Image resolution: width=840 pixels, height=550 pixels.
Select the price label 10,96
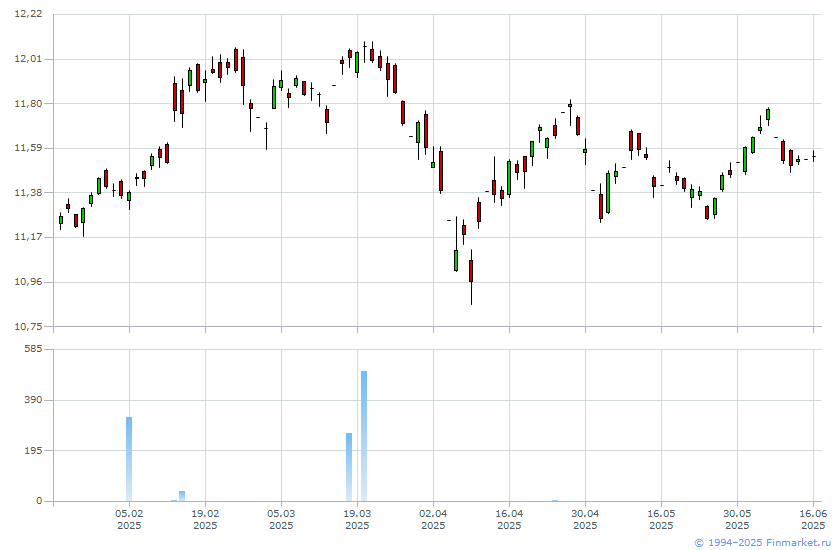(27, 282)
